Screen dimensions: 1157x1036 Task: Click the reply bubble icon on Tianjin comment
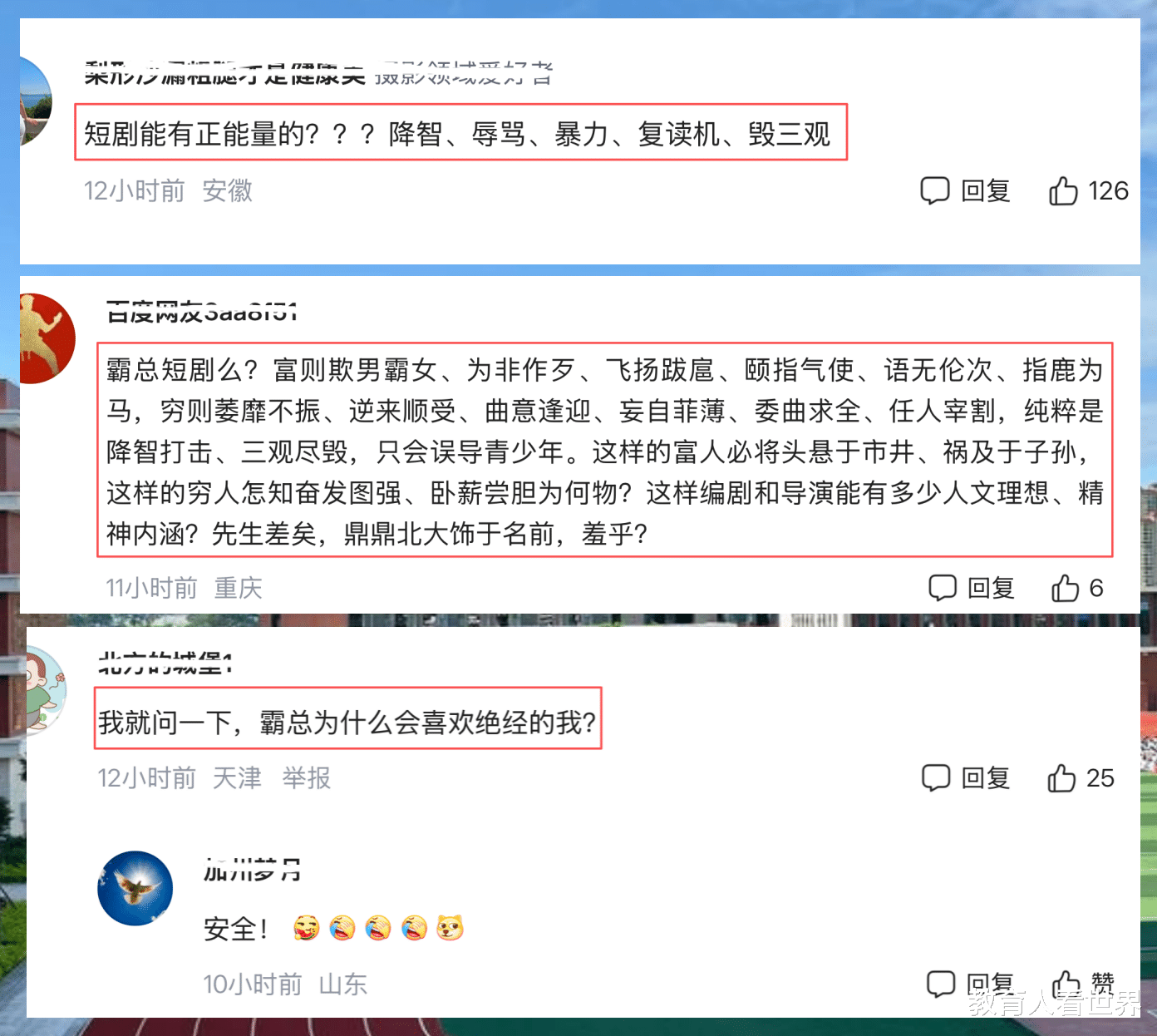[936, 778]
